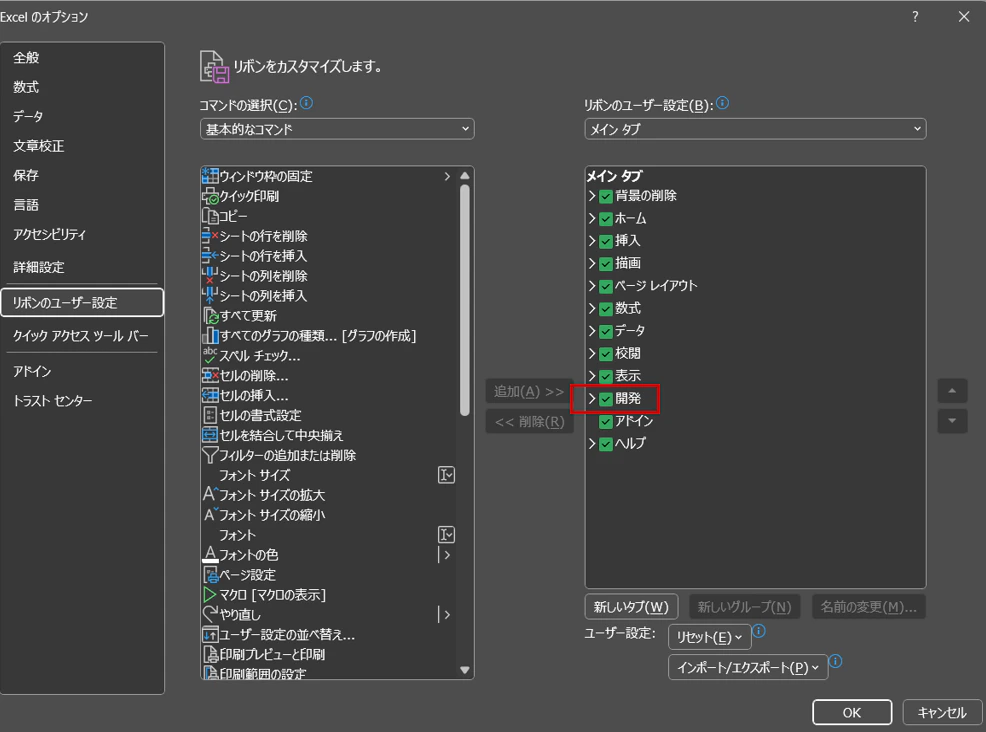Expand the 表示 tab tree node

(x=592, y=375)
